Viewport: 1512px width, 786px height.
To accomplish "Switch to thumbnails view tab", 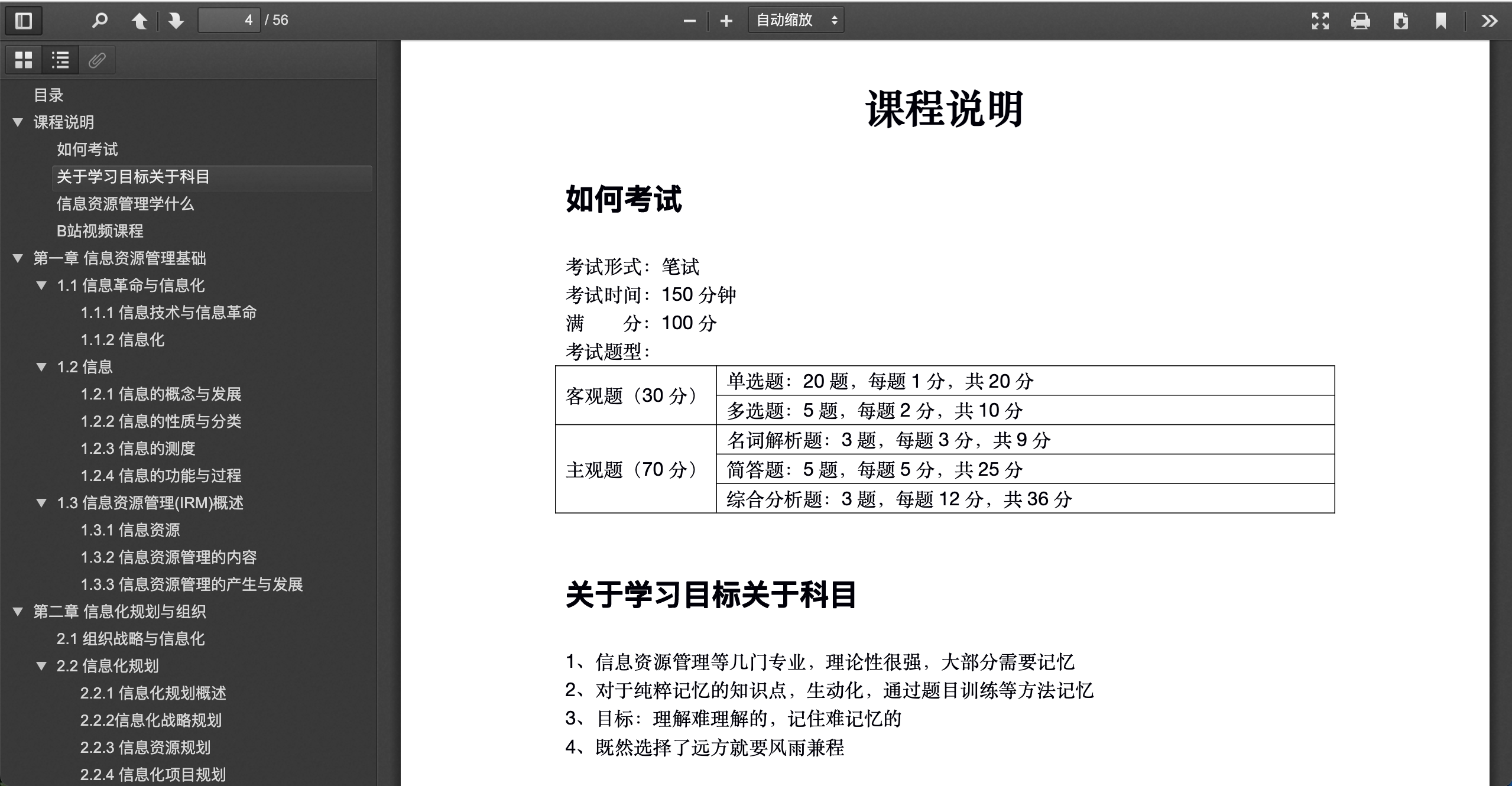I will (x=24, y=60).
